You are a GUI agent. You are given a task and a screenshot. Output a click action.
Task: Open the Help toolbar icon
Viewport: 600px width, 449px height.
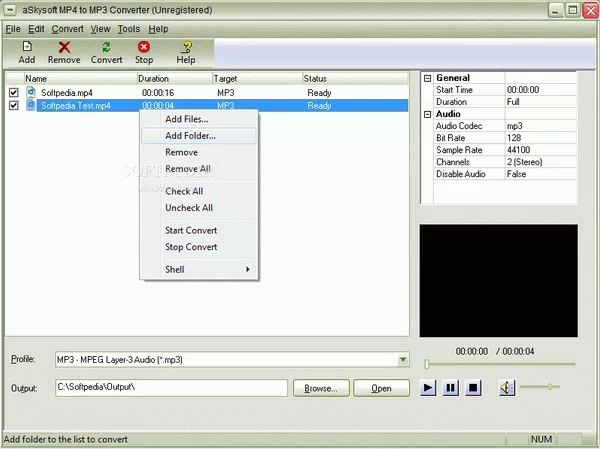click(186, 47)
